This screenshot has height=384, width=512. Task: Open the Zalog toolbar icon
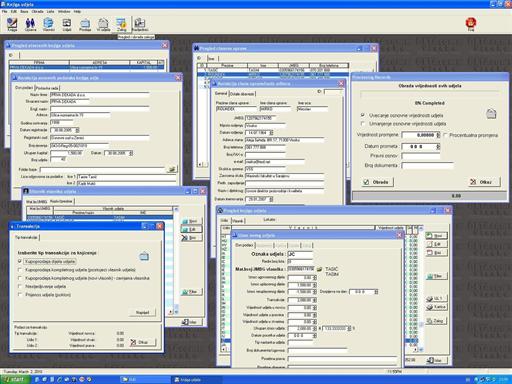point(121,25)
